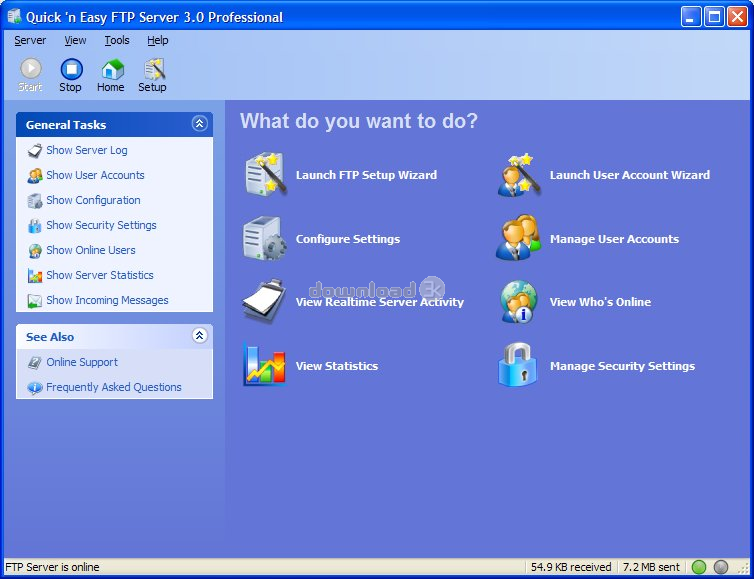Open the Show User Accounts link
Image resolution: width=754 pixels, height=579 pixels.
pos(95,176)
